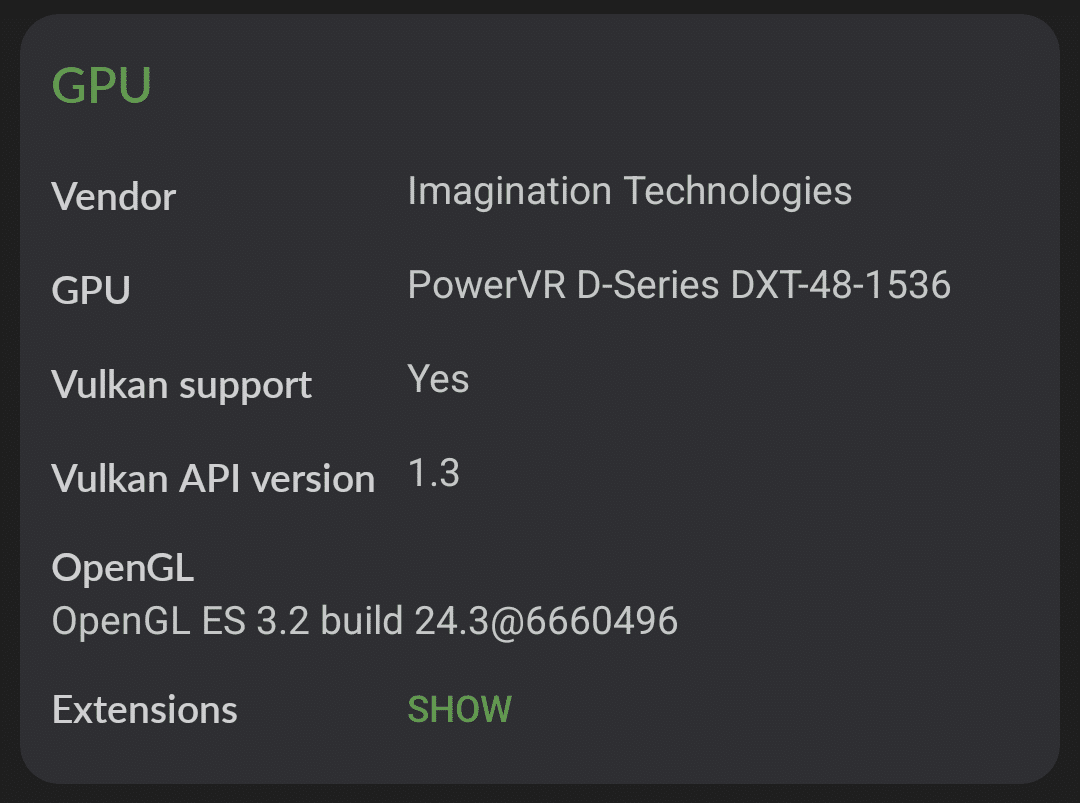Click the Vulkan API version 1.3 value
Viewport: 1080px width, 803px height.
pos(434,473)
